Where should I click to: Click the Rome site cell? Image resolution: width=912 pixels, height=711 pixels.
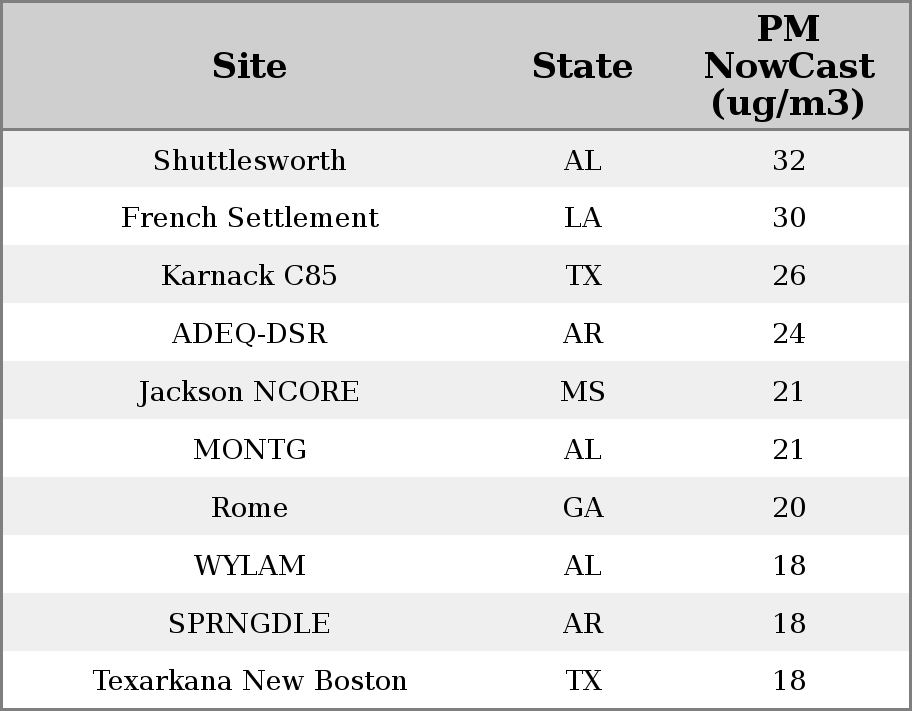pyautogui.click(x=250, y=508)
